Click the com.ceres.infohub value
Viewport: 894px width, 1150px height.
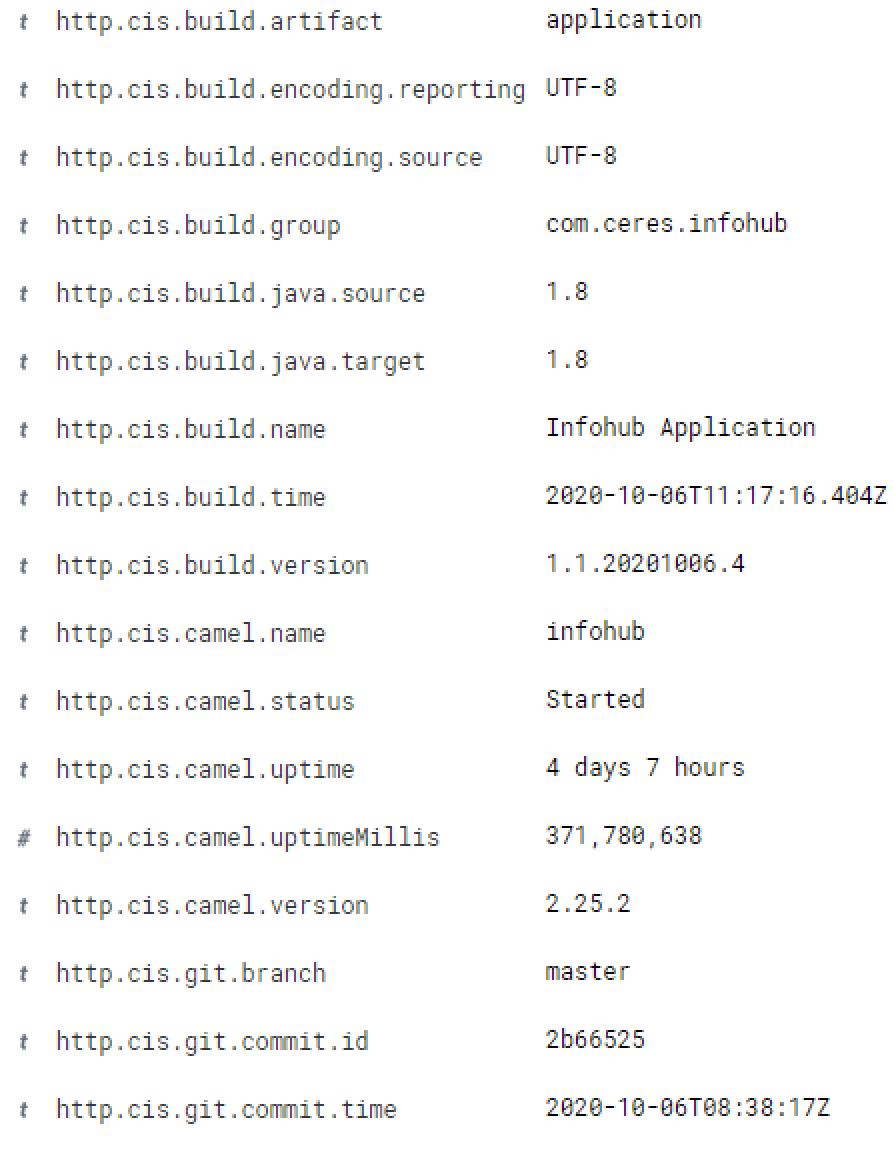coord(666,224)
